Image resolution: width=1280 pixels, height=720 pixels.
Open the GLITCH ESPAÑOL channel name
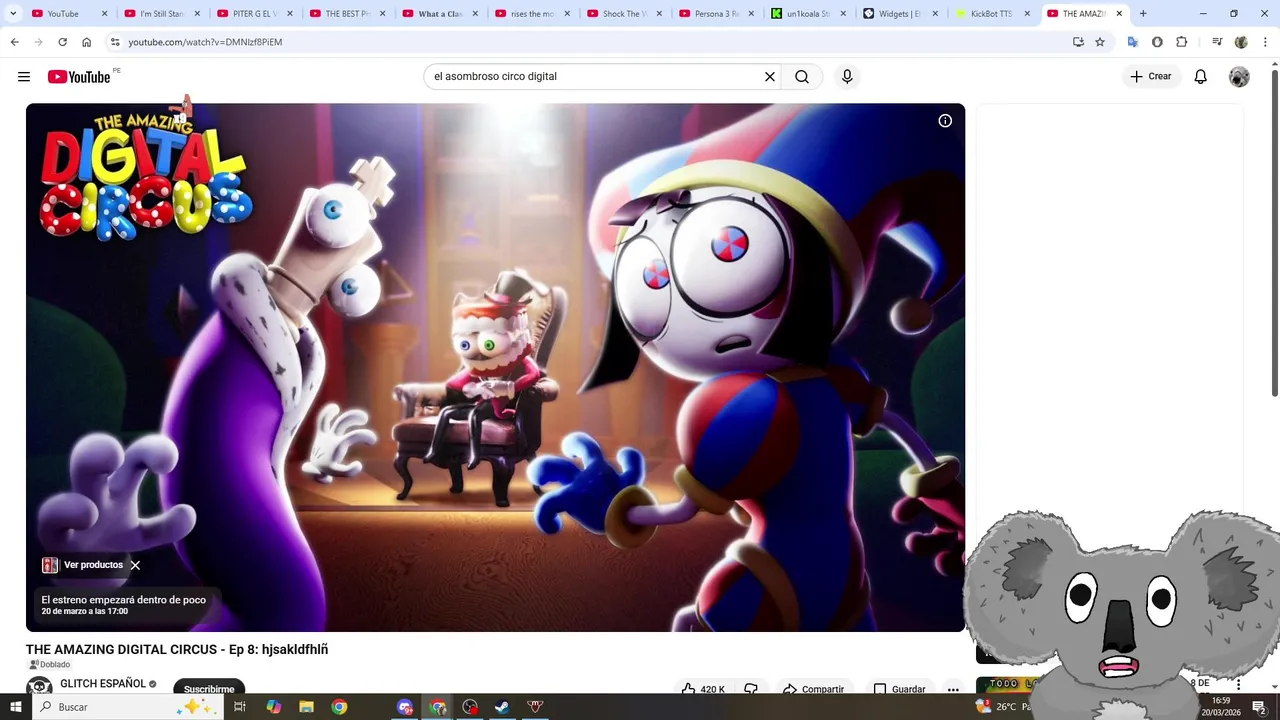pos(103,684)
